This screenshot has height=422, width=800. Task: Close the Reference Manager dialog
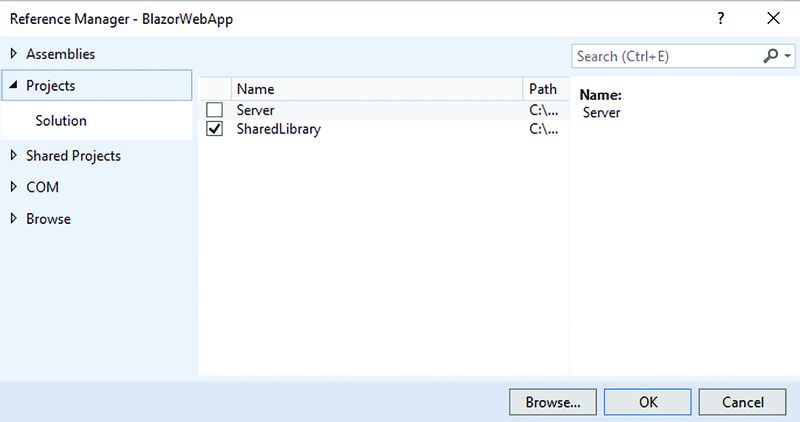point(773,18)
